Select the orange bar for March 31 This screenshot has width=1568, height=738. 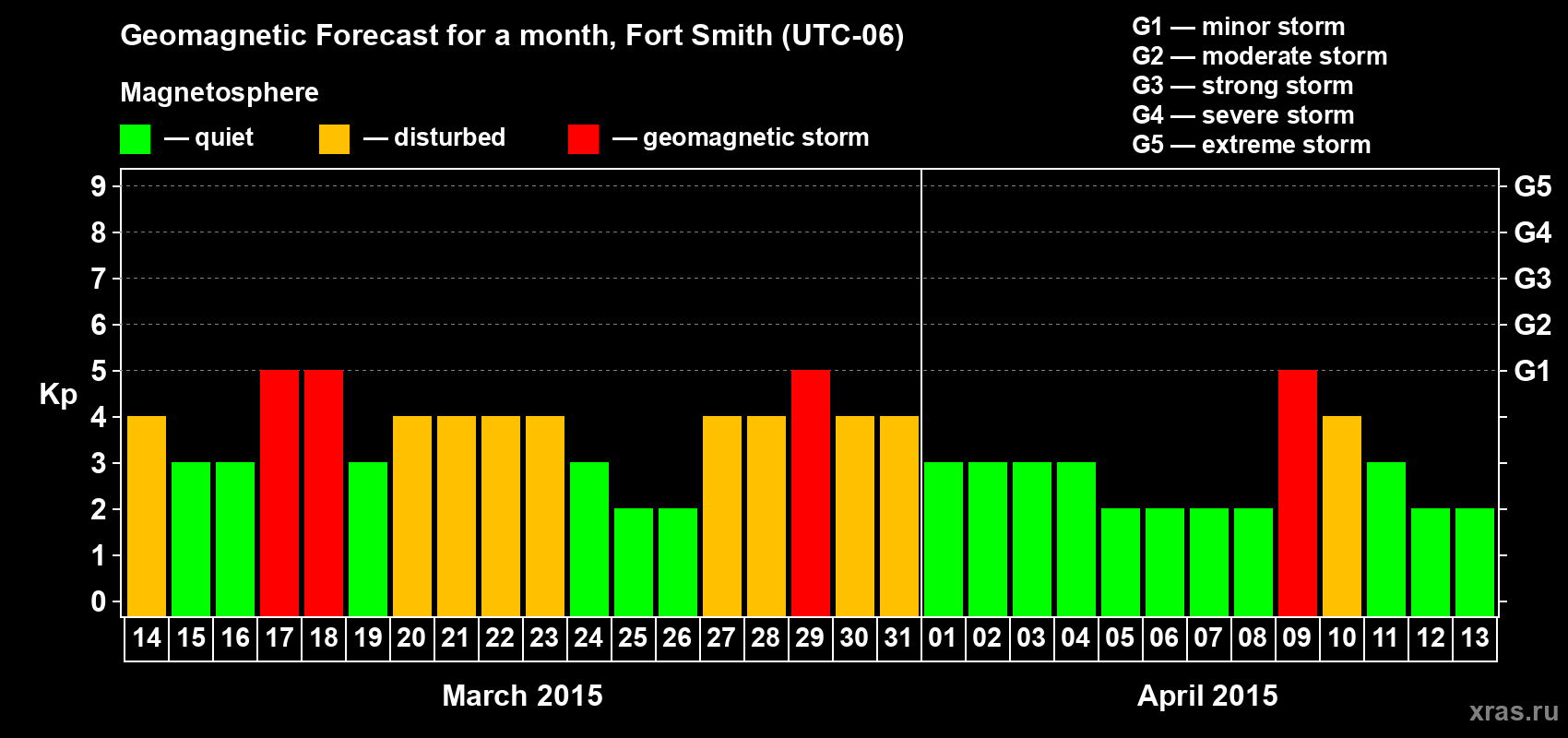[x=899, y=517]
